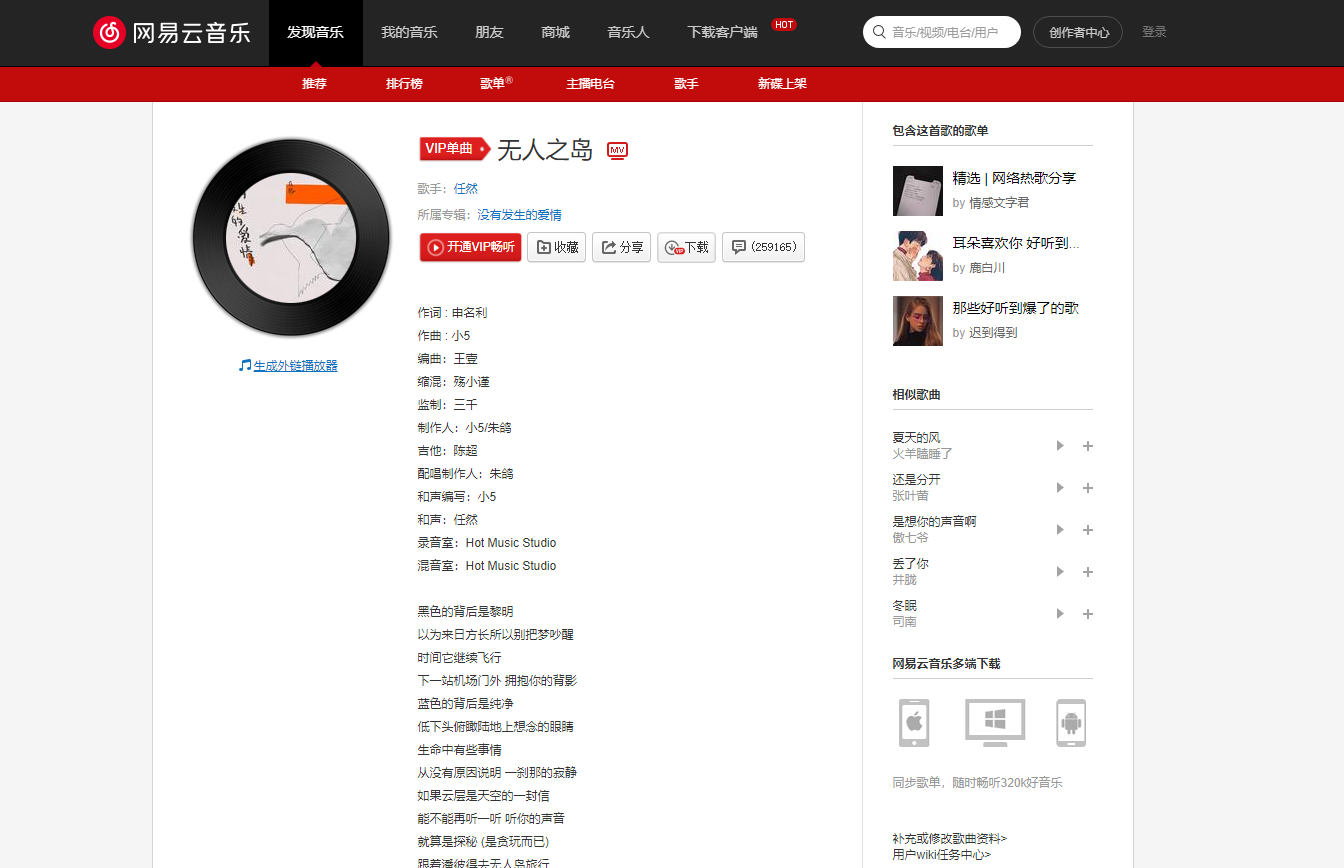Open playlist thumbnail for 精选 | 网络热歌分享

click(918, 191)
